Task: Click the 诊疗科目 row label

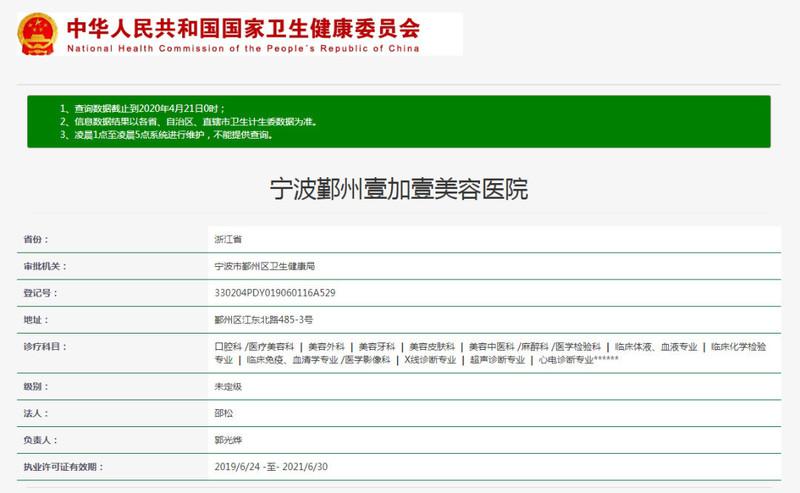Action: [45, 346]
